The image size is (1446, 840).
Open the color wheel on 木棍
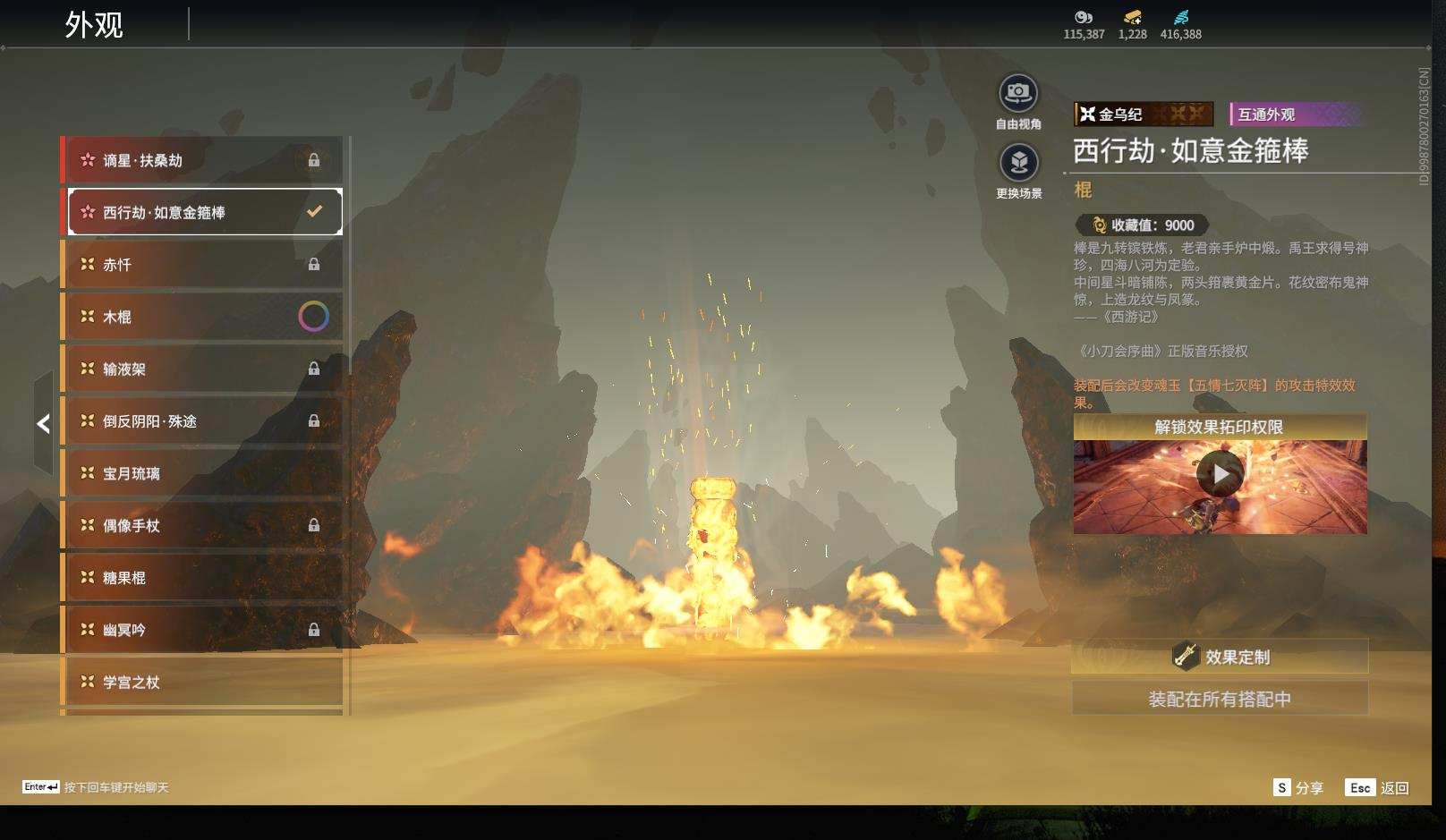click(313, 317)
